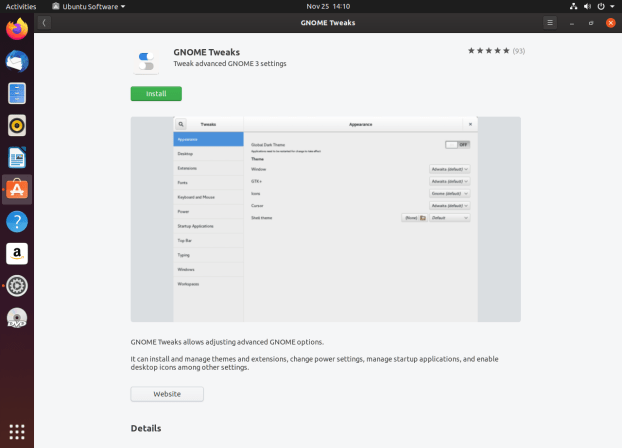The width and height of the screenshot is (622, 448).
Task: Open Files manager from the dock
Action: click(x=17, y=93)
